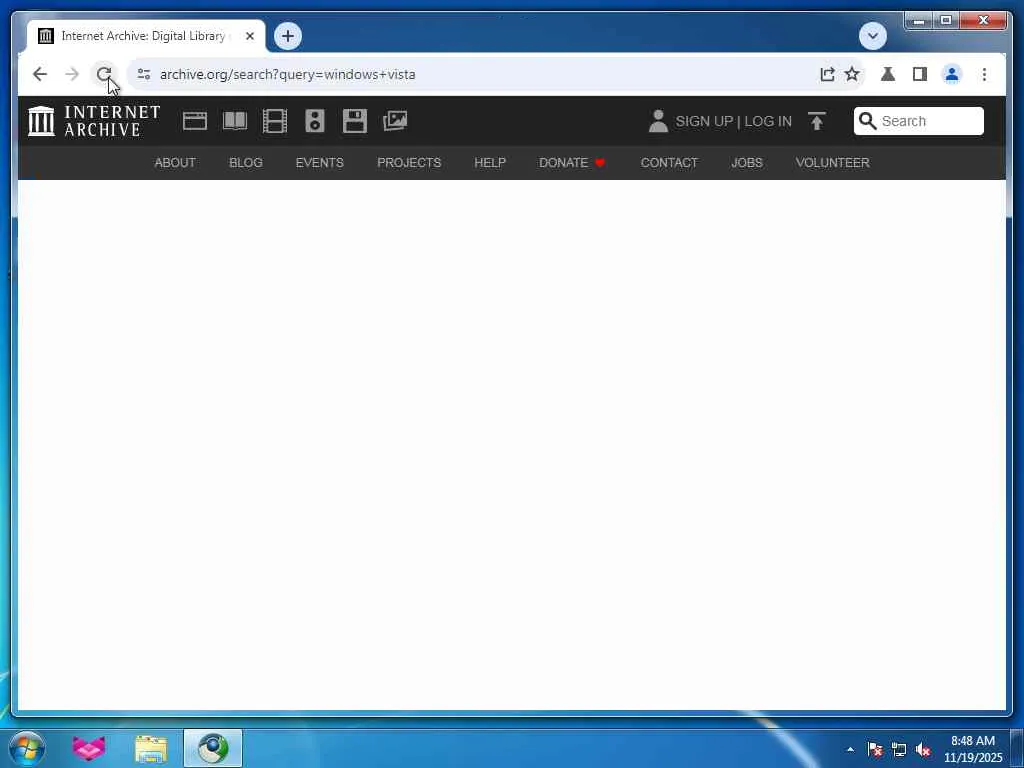The image size is (1024, 768).
Task: Click the user avatar icon
Action: tap(658, 121)
